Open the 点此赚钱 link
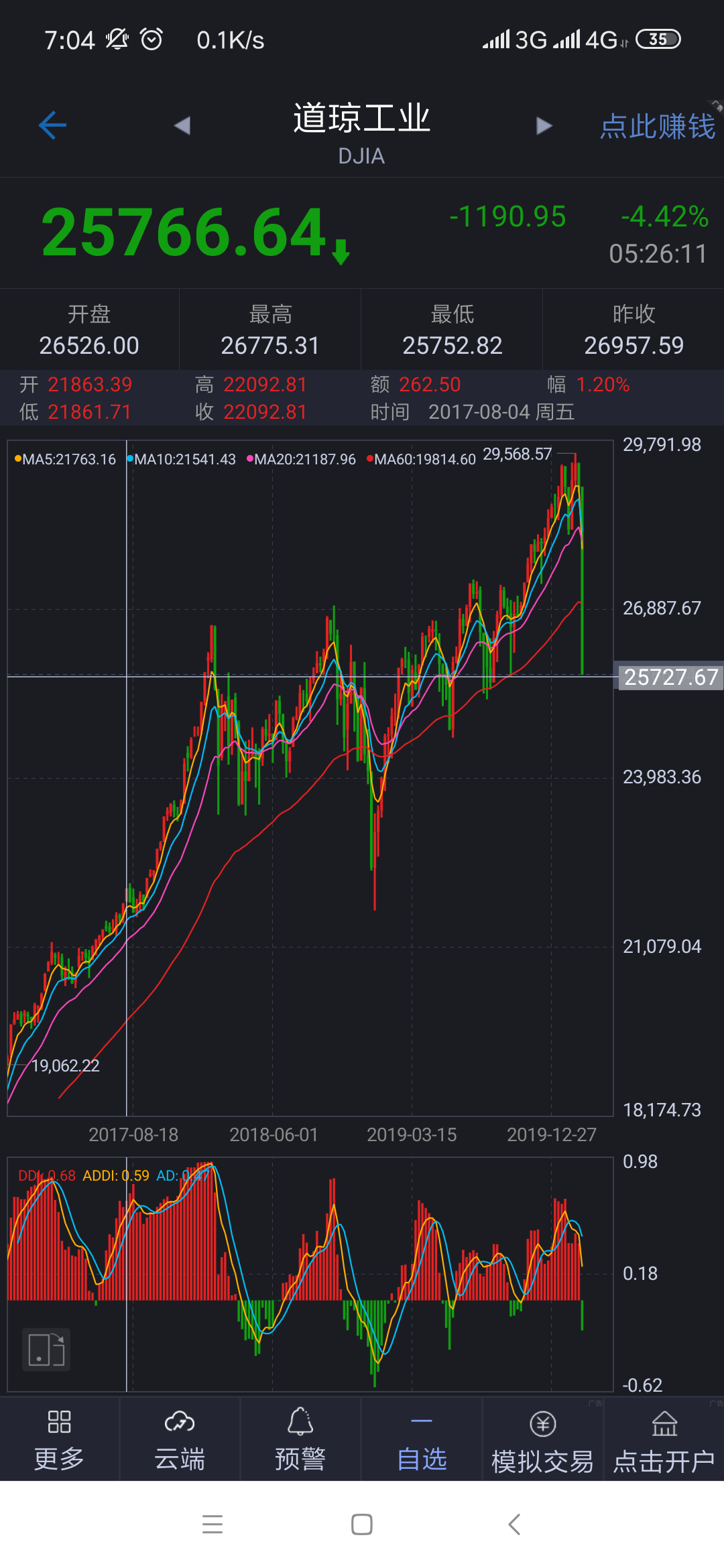Viewport: 724px width, 1568px height. 658,126
